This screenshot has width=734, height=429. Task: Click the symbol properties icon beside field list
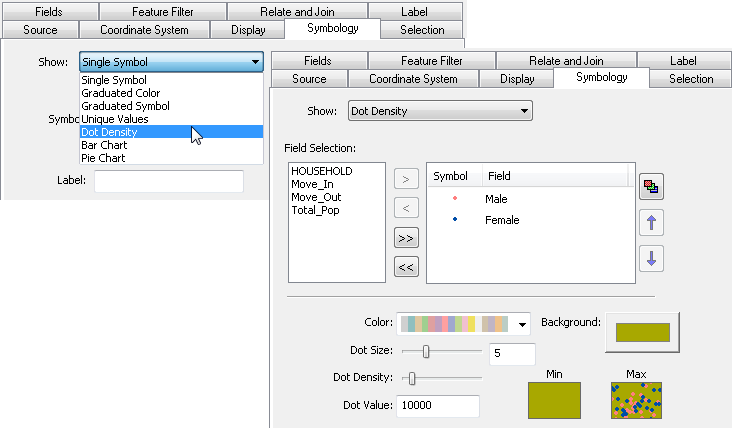(651, 186)
